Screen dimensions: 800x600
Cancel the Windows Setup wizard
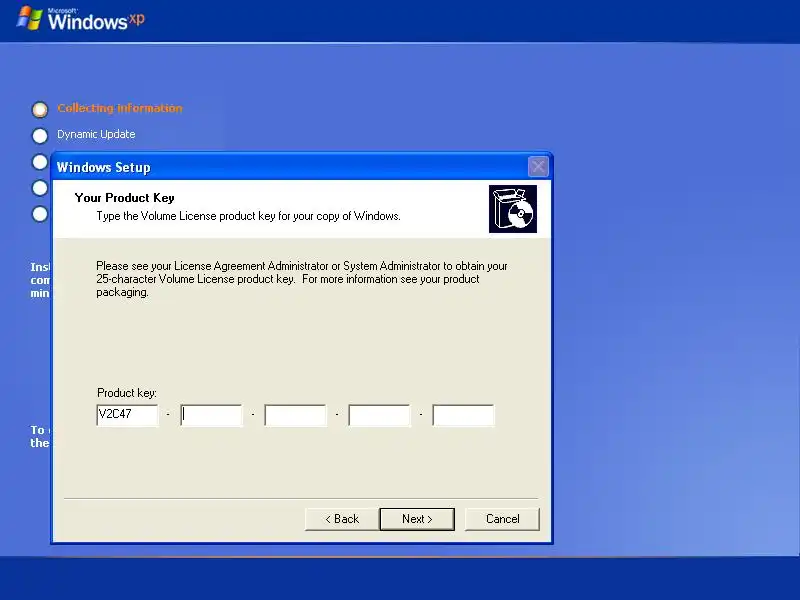pos(502,519)
